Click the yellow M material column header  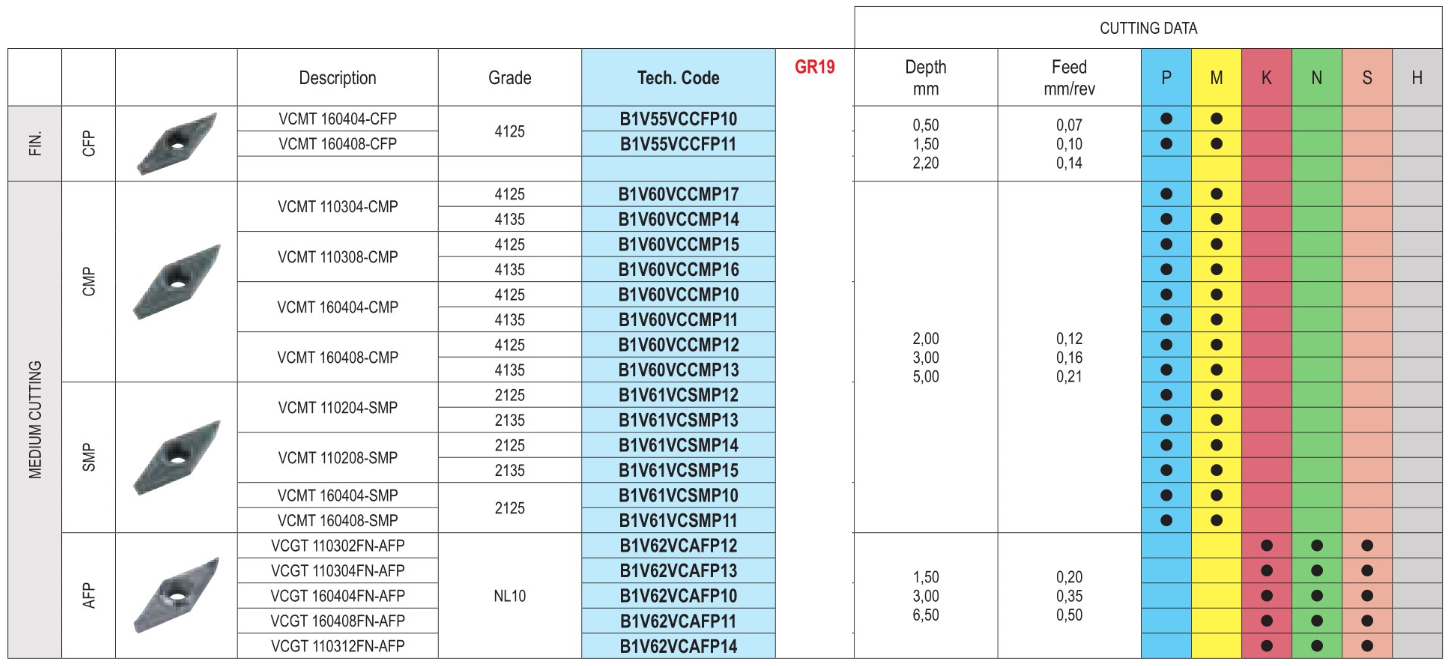pos(1216,78)
